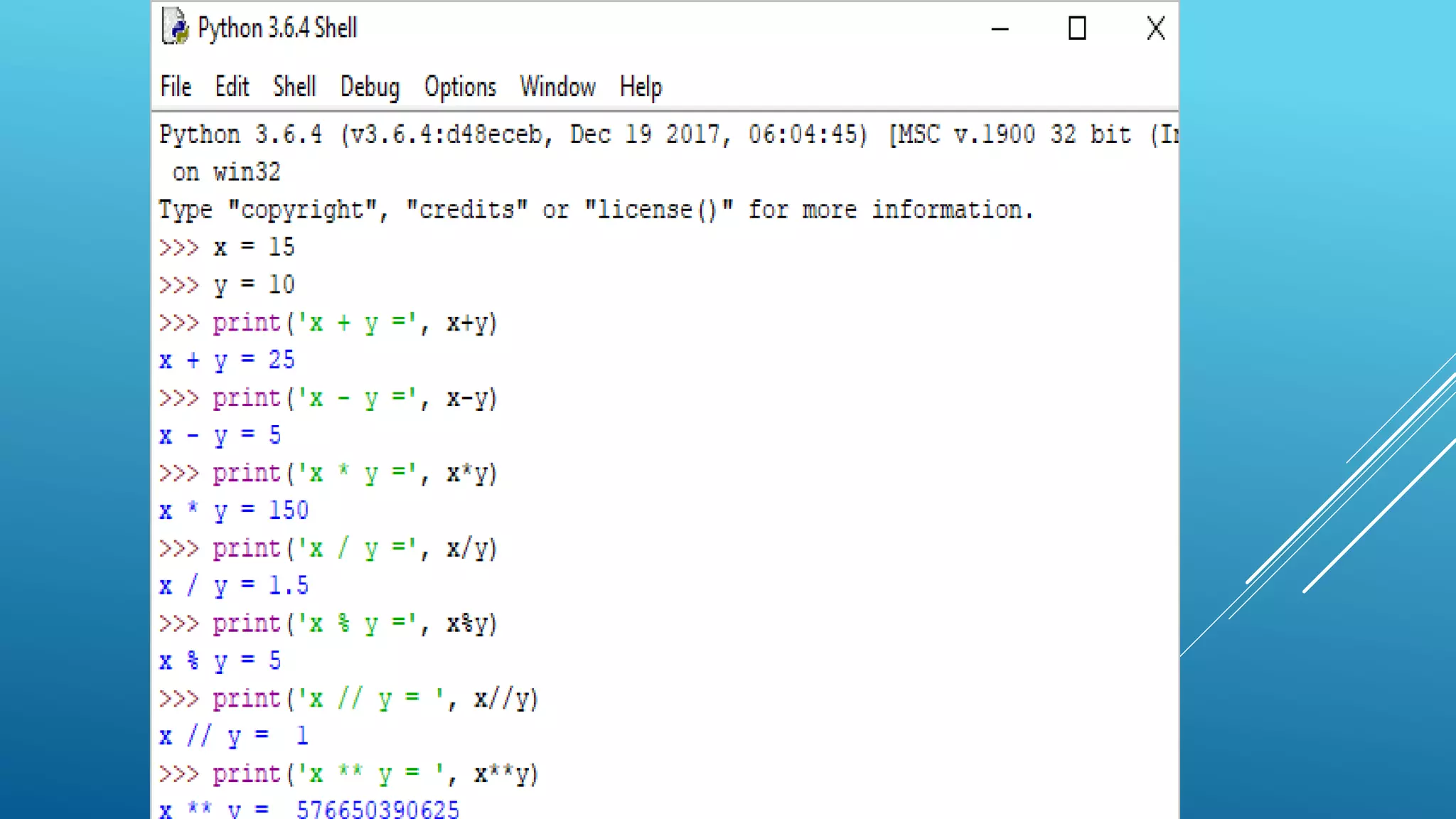Maximize the Python Shell window
Screen dimensions: 1456x819
1077,28
